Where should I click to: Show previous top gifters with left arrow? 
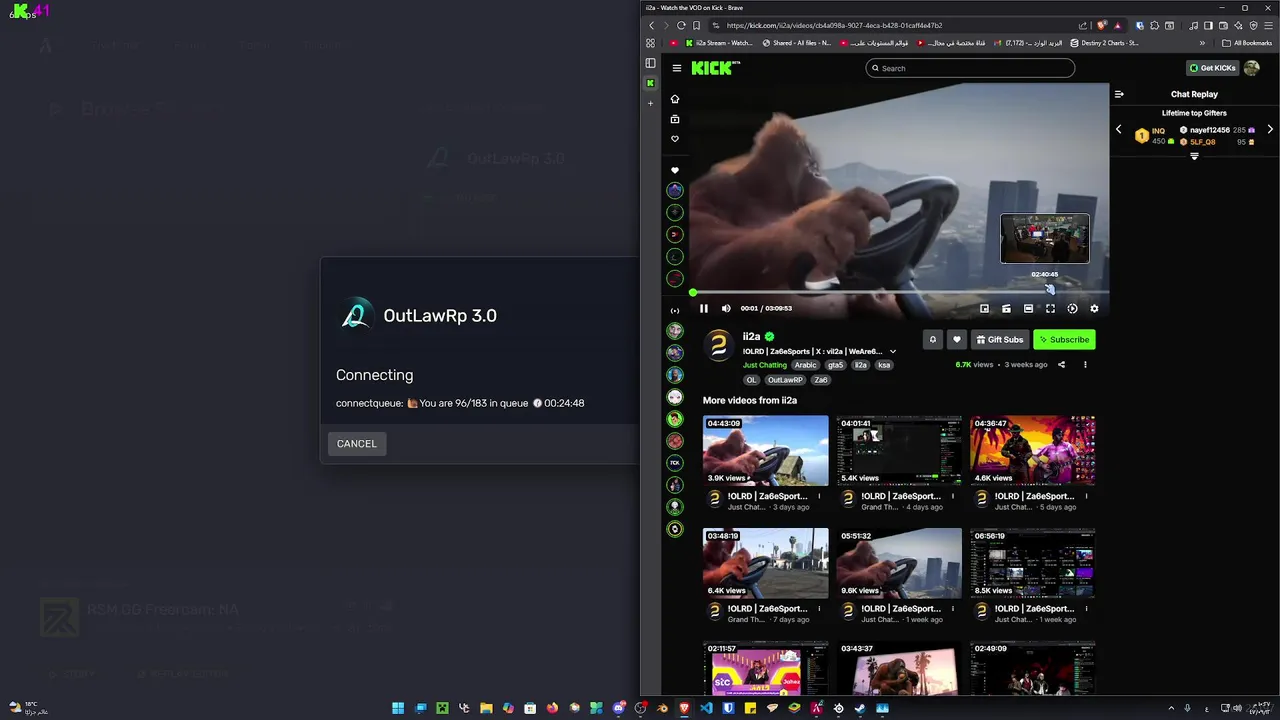[1119, 130]
